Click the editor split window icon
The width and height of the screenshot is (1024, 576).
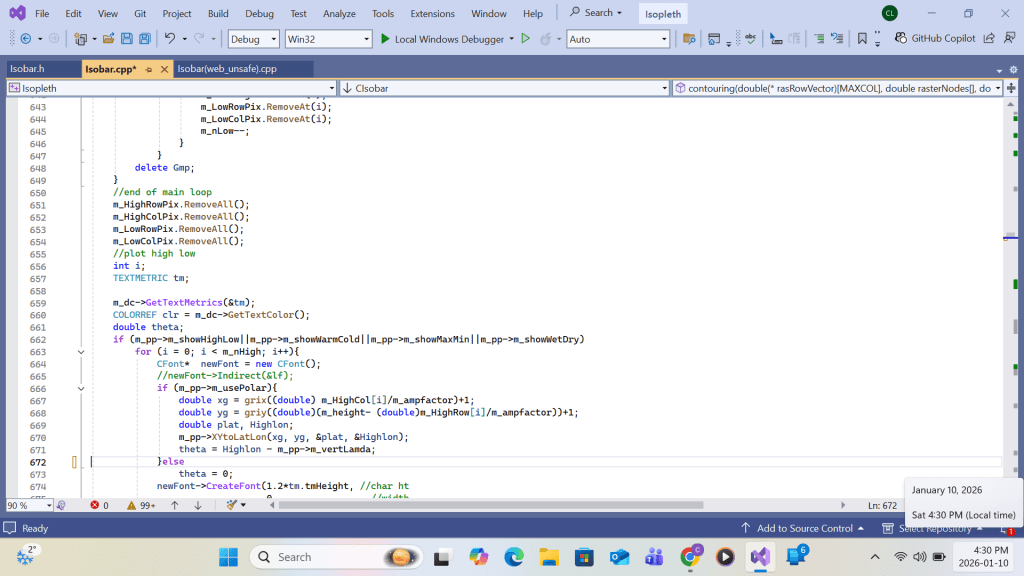[1011, 88]
